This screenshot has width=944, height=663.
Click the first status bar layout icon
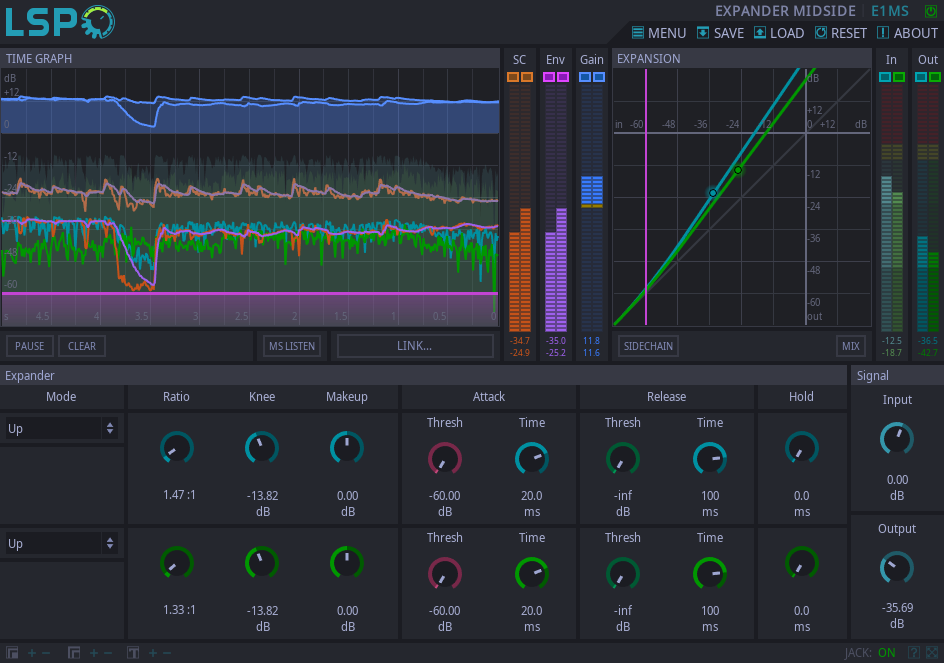pos(12,653)
